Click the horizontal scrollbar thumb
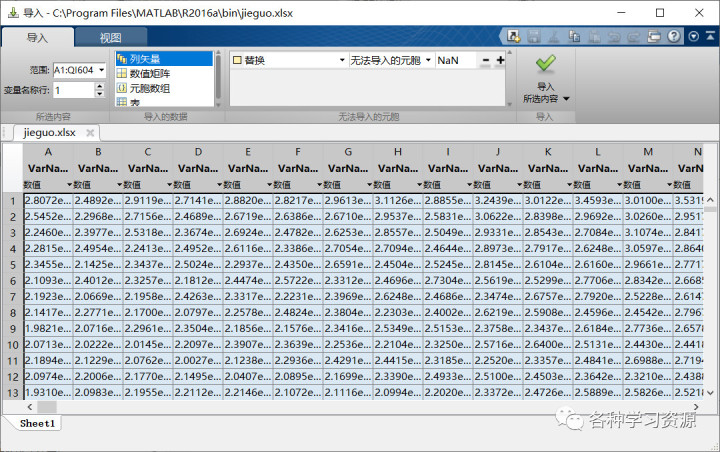720x452 pixels. 47,407
